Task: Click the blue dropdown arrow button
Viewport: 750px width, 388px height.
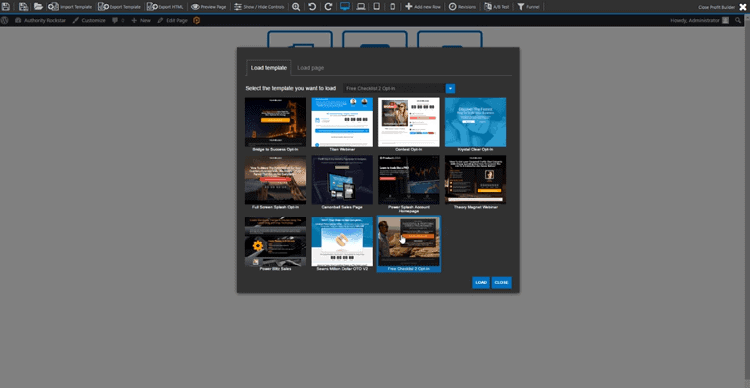Action: 450,89
